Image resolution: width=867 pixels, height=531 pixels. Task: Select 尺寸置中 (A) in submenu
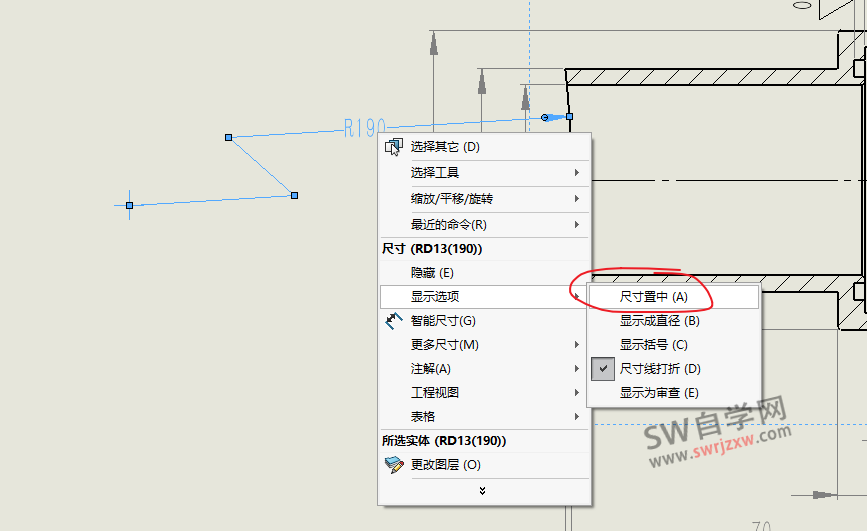tap(674, 297)
